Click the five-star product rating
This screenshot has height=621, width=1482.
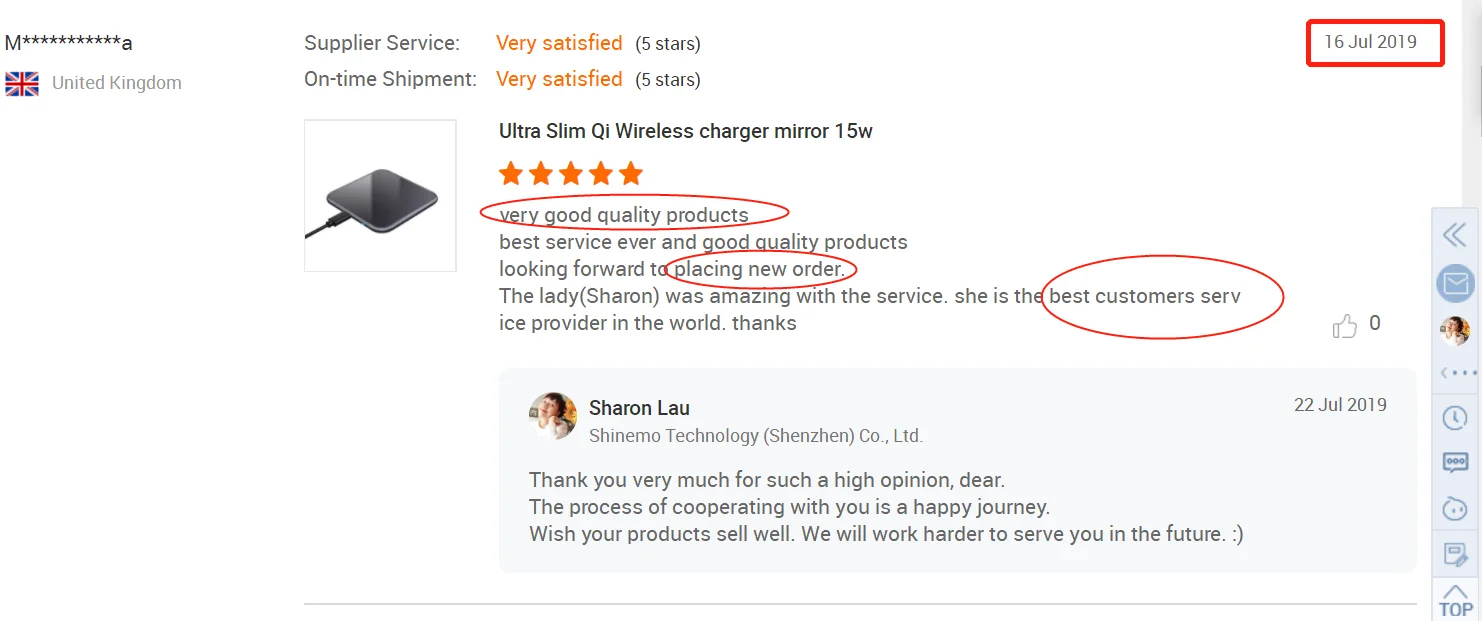[570, 174]
